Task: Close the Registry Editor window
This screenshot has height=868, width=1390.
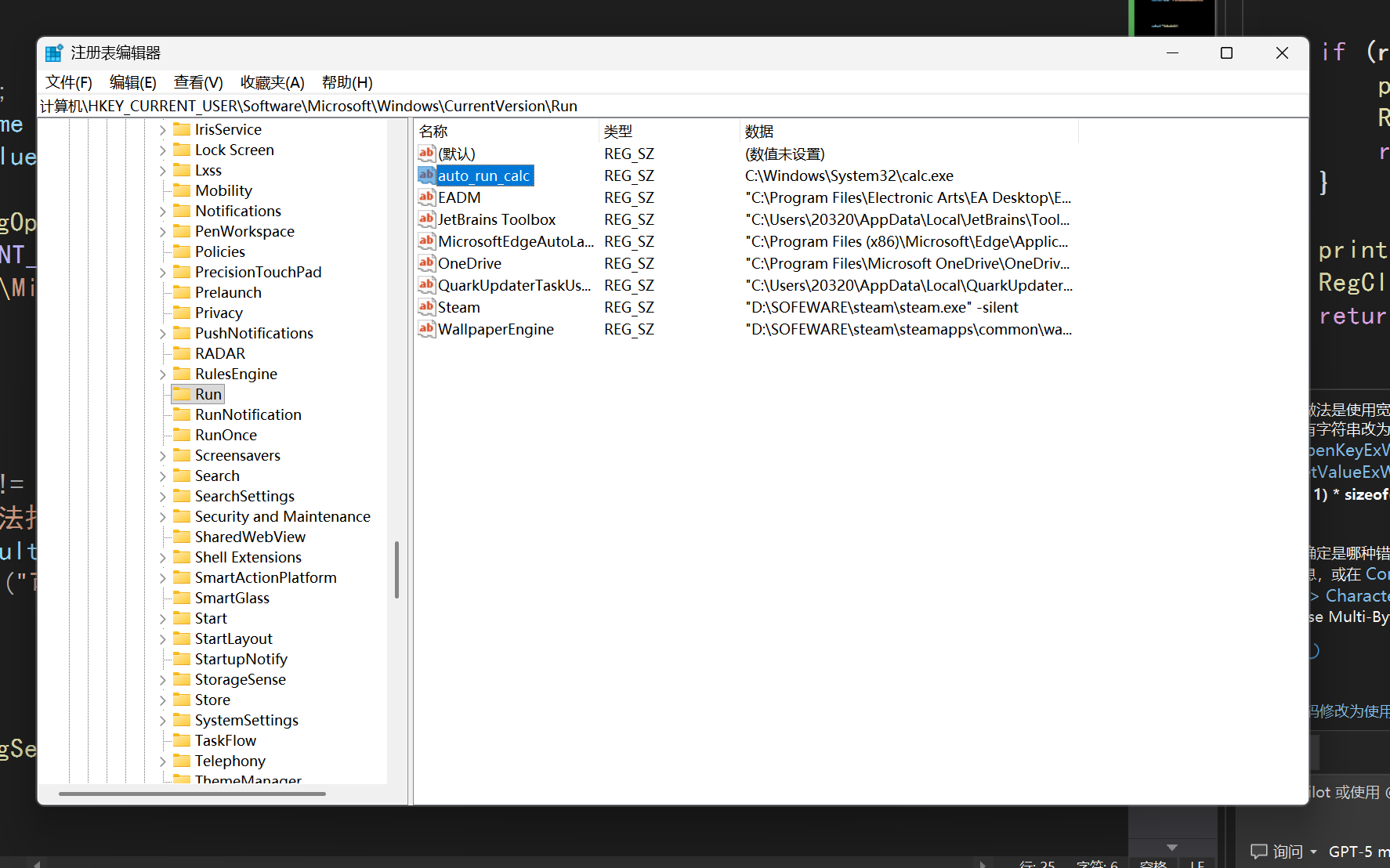Action: (x=1282, y=52)
